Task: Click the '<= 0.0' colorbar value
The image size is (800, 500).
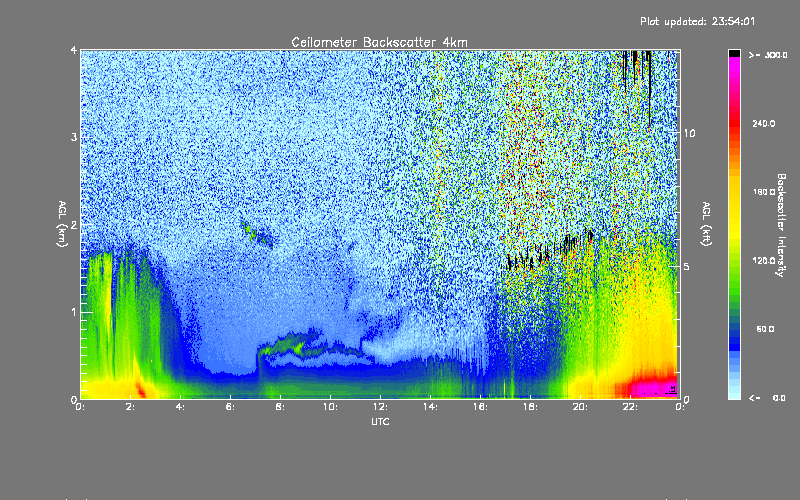Action: coord(767,398)
